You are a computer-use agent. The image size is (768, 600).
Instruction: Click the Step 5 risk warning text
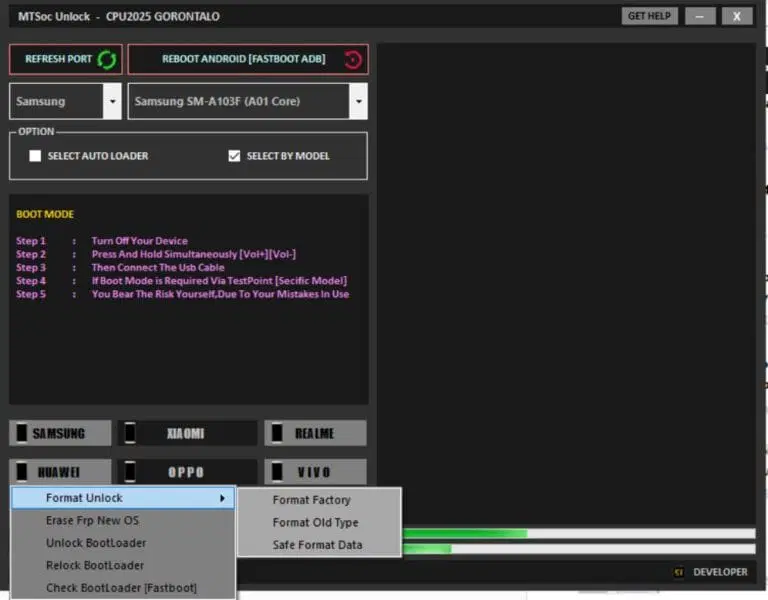coord(220,294)
